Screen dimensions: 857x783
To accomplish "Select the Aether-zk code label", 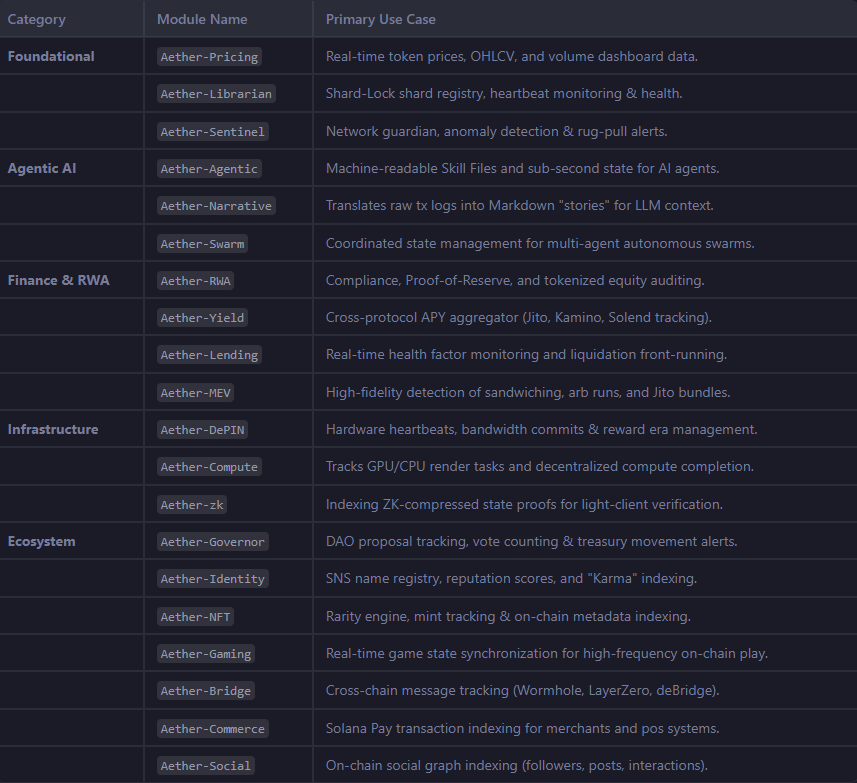I will tap(193, 505).
